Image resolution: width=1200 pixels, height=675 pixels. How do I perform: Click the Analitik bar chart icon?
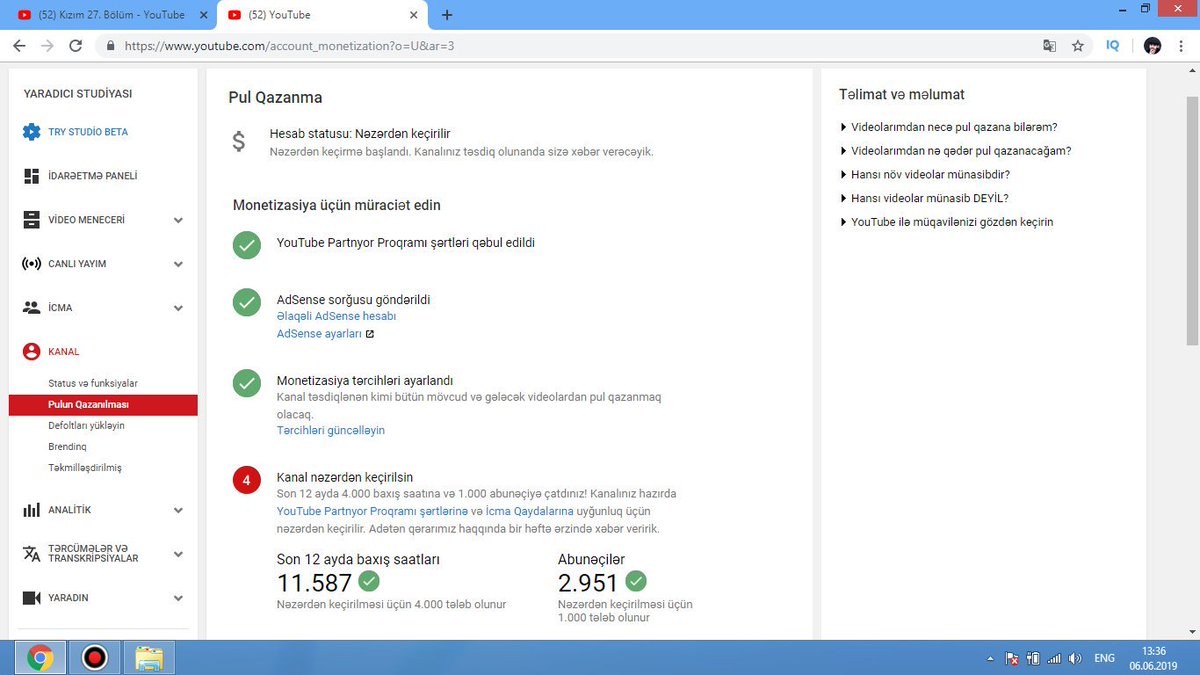[x=32, y=510]
